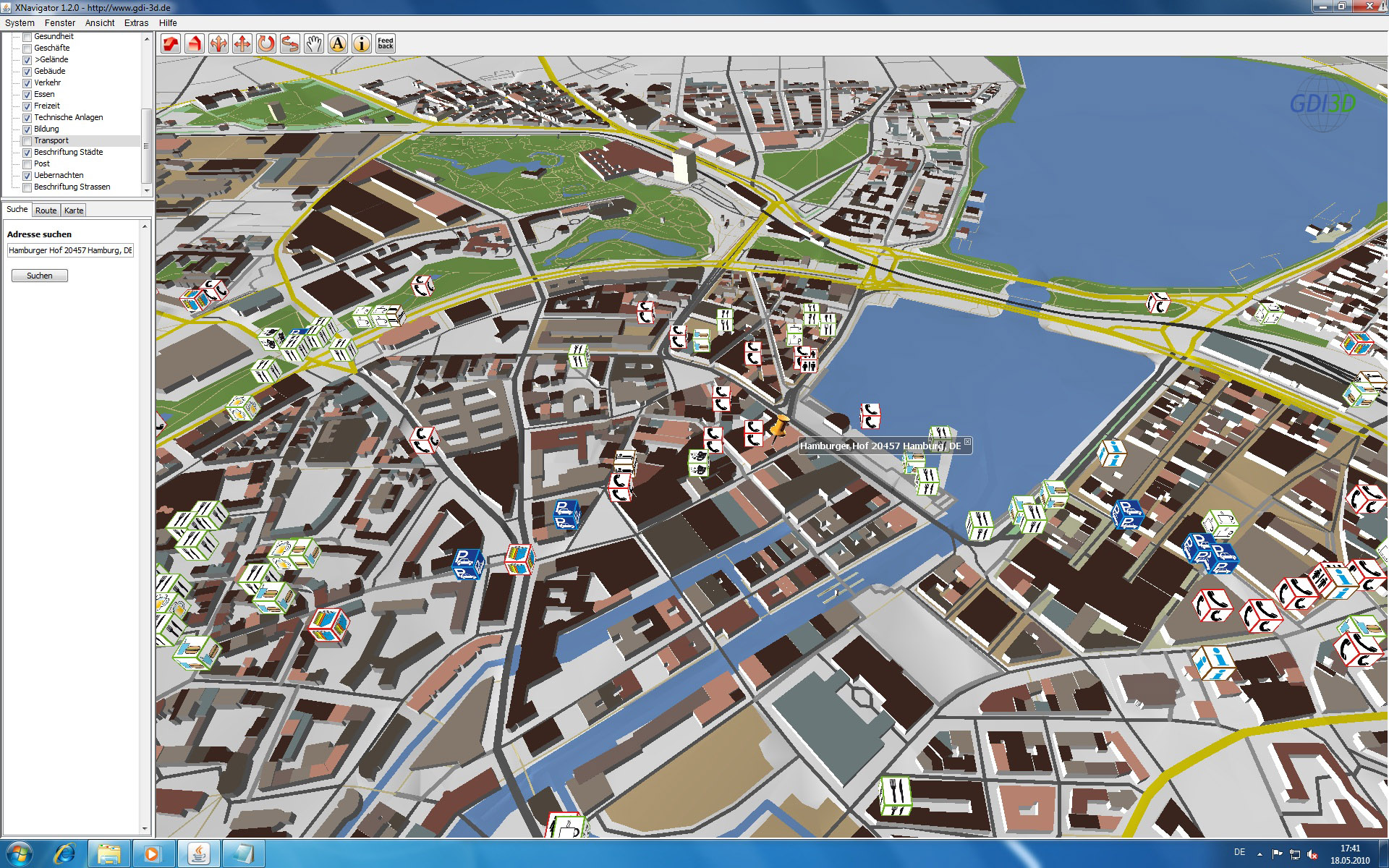Screen dimensions: 1389x868
Task: Enable the Transport layer checkbox
Action: point(27,141)
